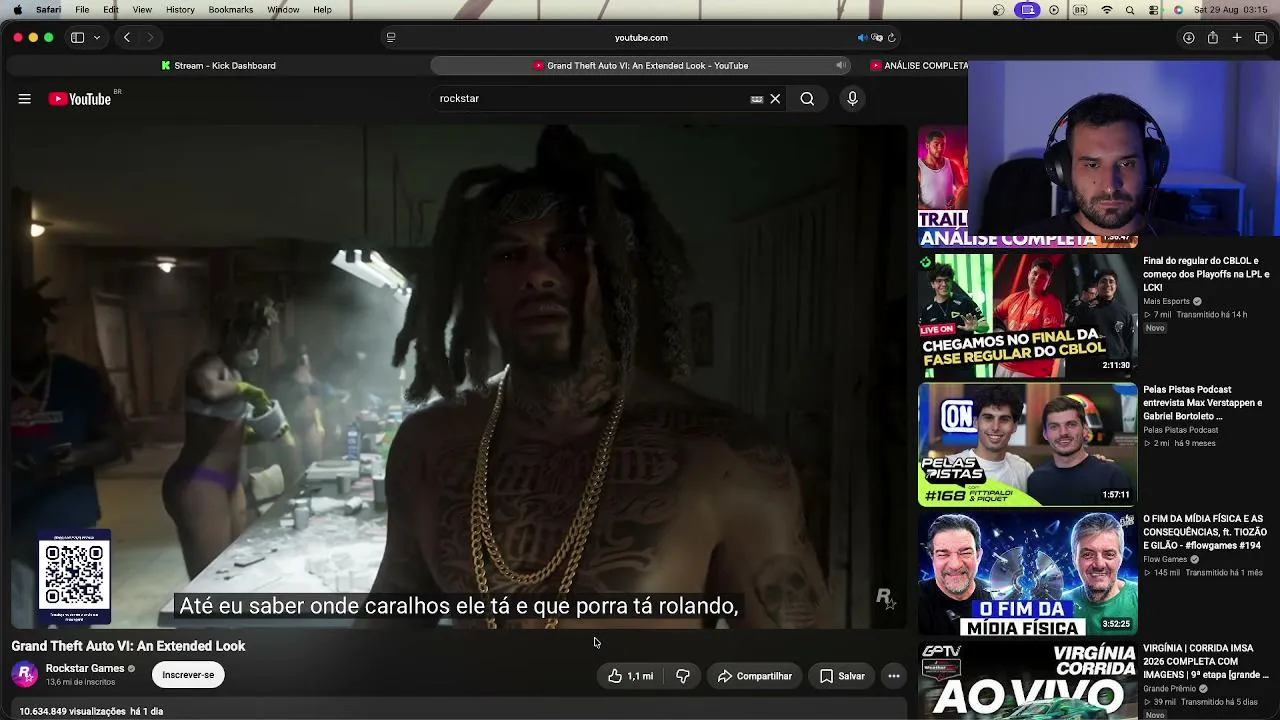Click the GTA VI video player
The height and width of the screenshot is (720, 1280).
(459, 377)
